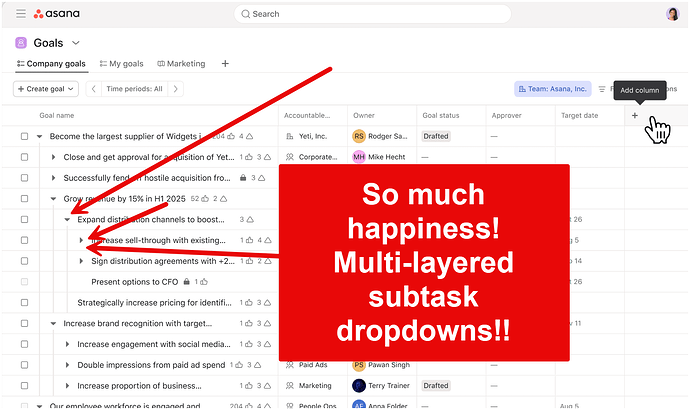Check the Double impressions row

point(24,365)
